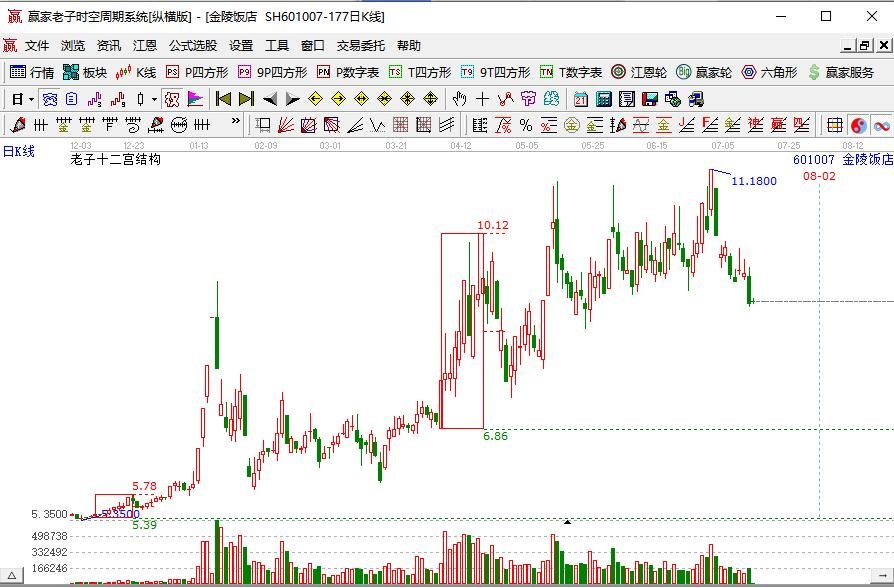Viewport: 894px width, 588px height.
Task: Open the 江恩轮 Gann wheel
Action: (639, 72)
